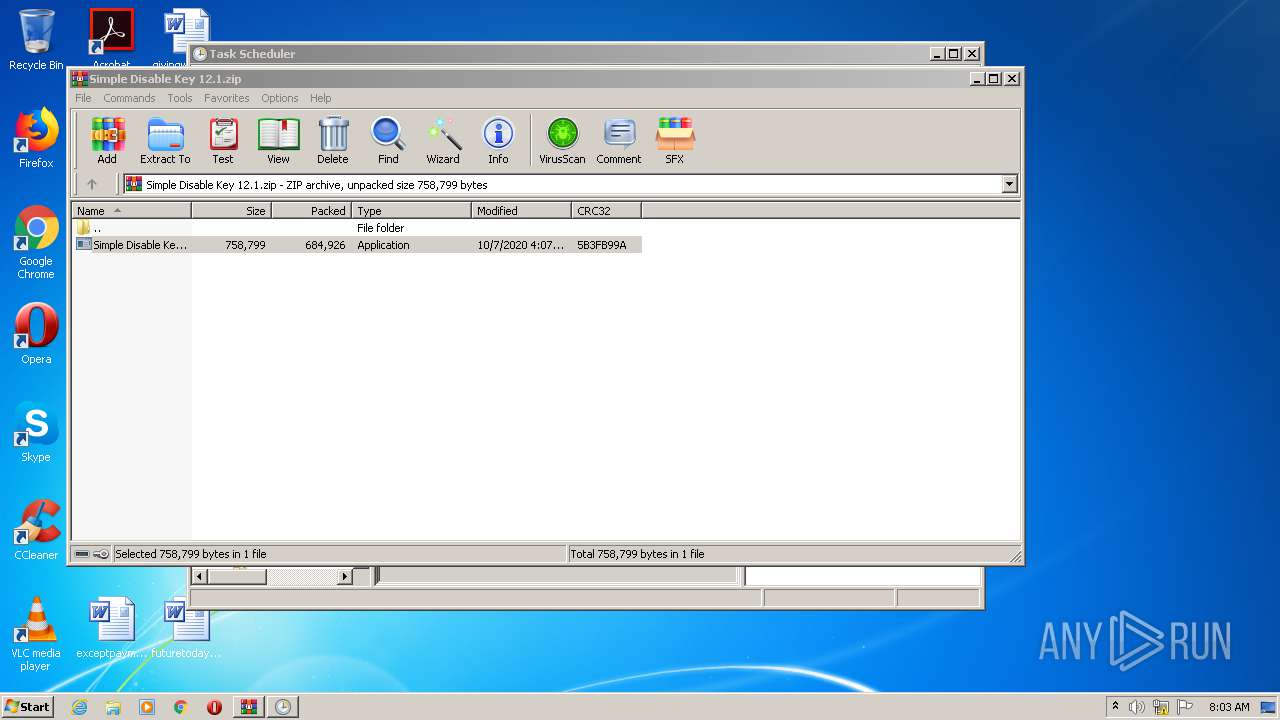The height and width of the screenshot is (720, 1280).
Task: Open Opera from the taskbar
Action: point(214,707)
